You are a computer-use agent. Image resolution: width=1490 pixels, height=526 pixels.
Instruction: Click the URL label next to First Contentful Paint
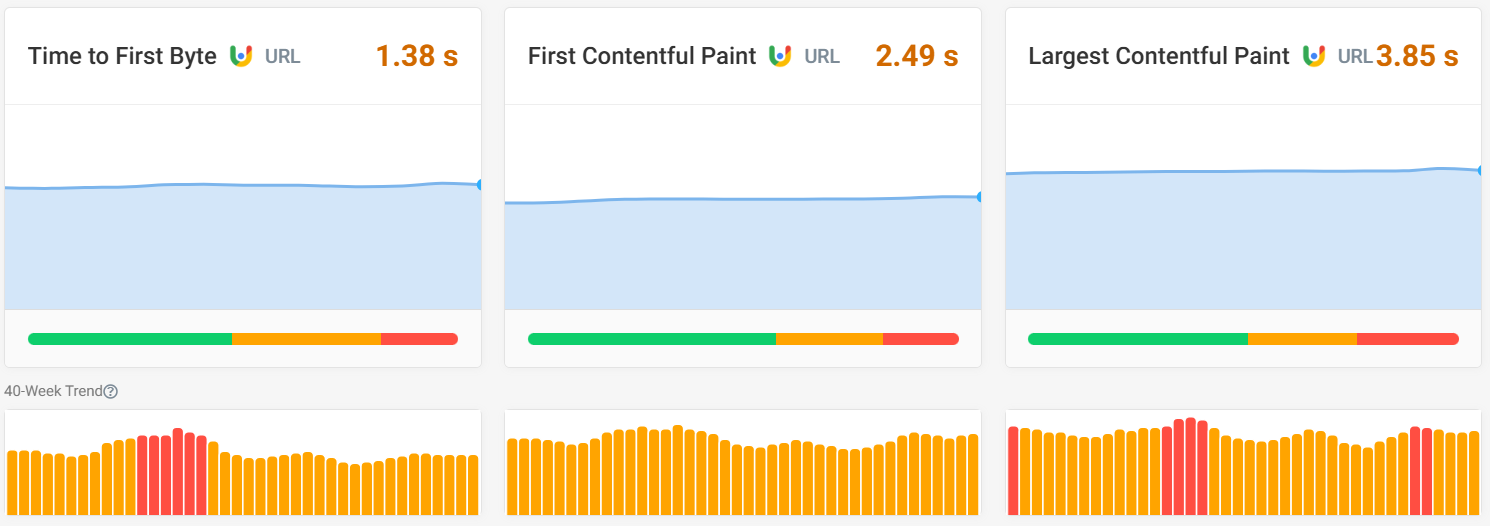tap(822, 57)
